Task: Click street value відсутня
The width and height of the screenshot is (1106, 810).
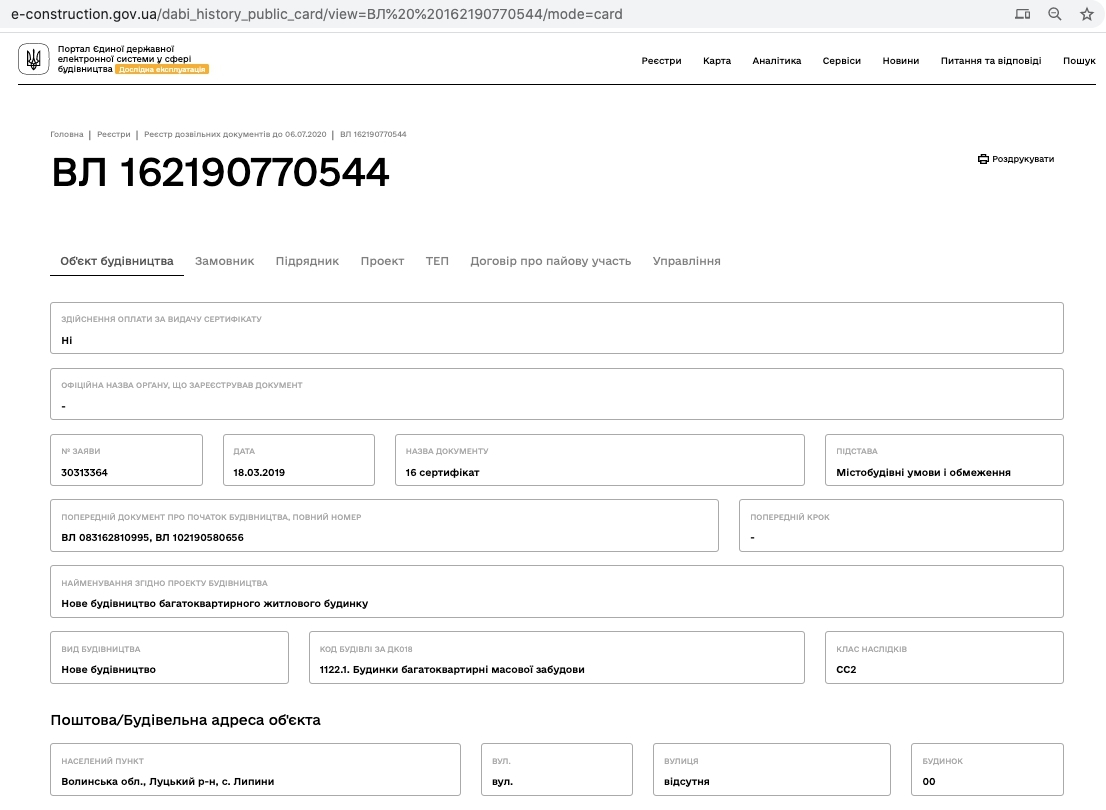Action: pos(686,782)
